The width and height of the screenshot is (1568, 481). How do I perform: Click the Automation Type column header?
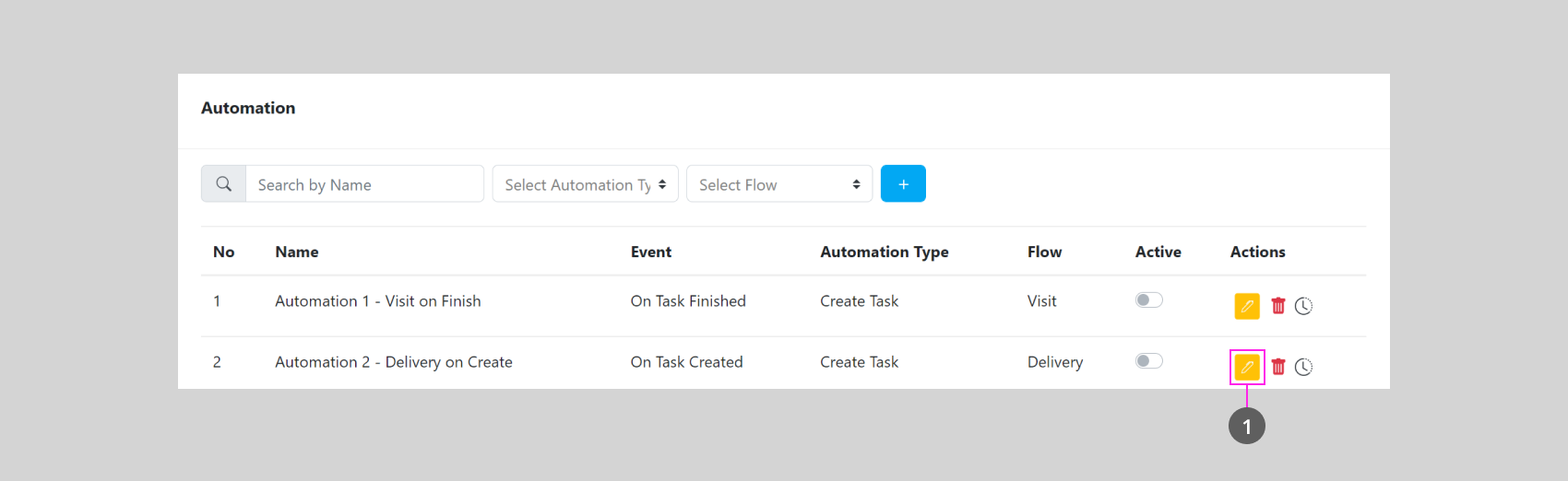884,252
